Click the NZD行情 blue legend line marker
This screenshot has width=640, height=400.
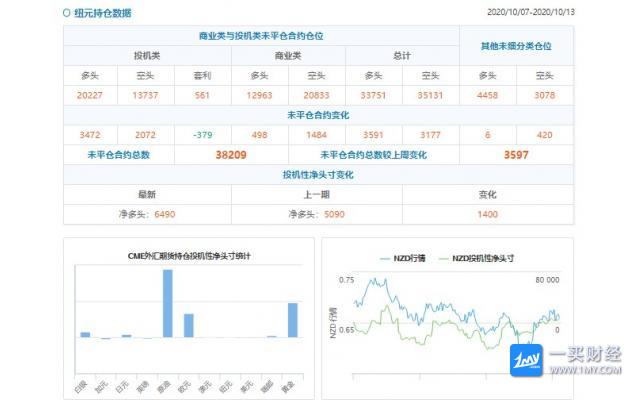click(385, 258)
